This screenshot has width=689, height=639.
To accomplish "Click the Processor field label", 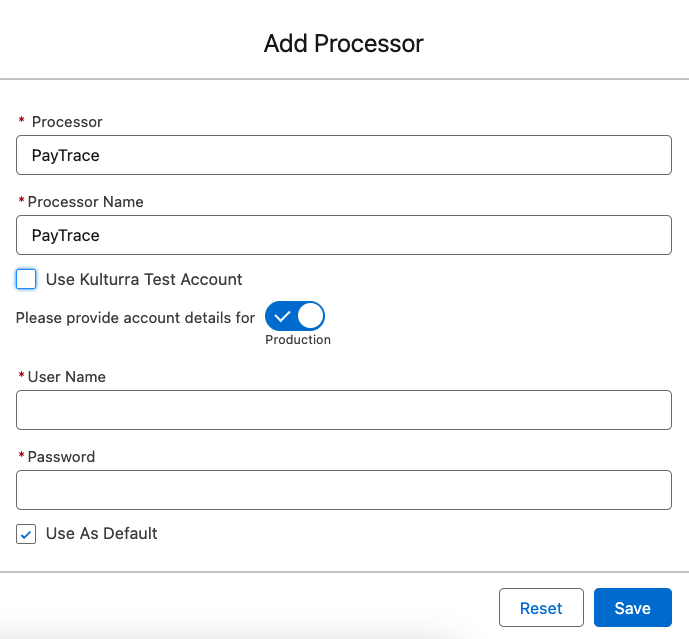I will point(67,122).
